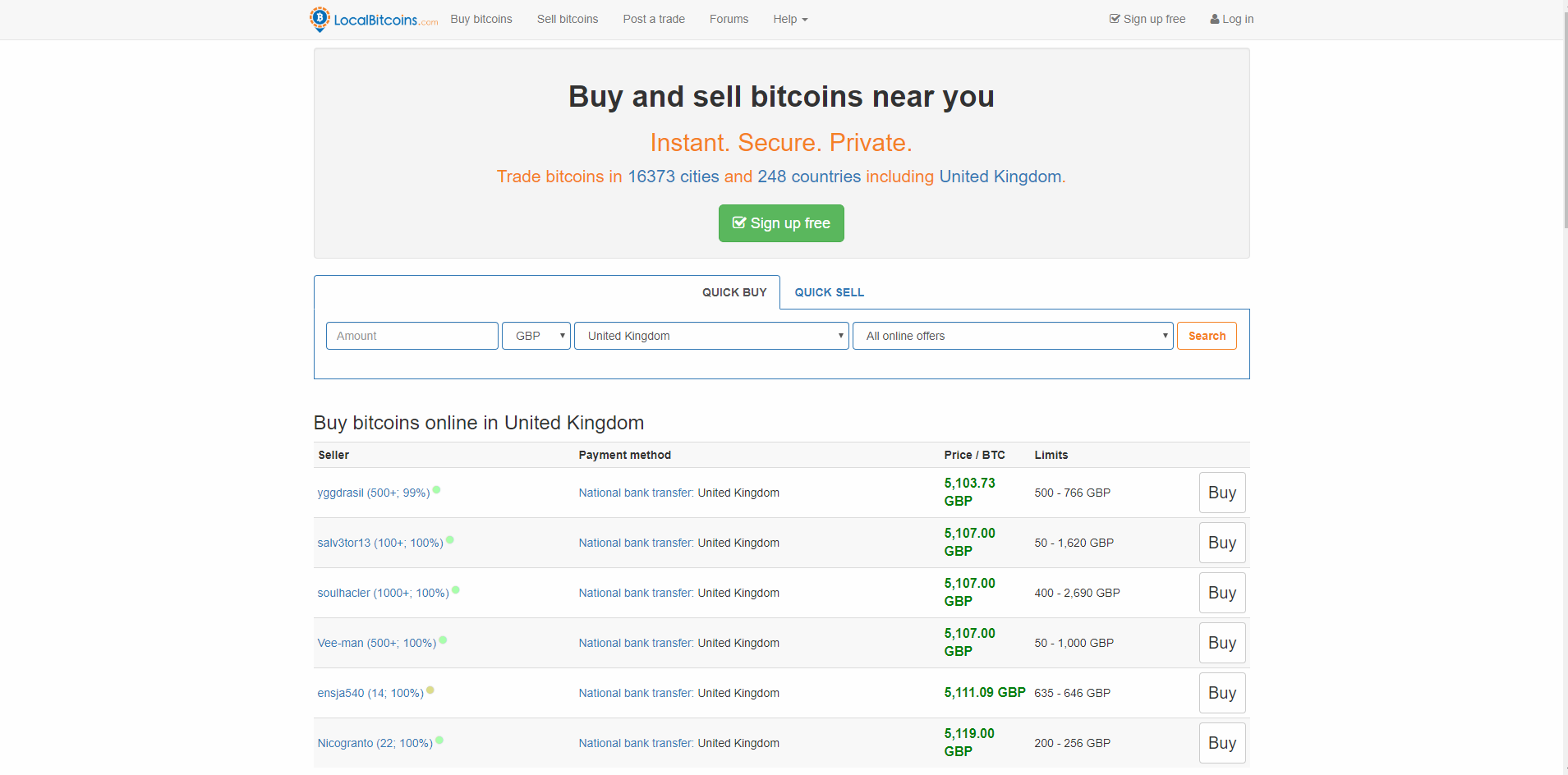Open seller salv3tor13 profile
The height and width of the screenshot is (775, 1568).
pos(380,543)
